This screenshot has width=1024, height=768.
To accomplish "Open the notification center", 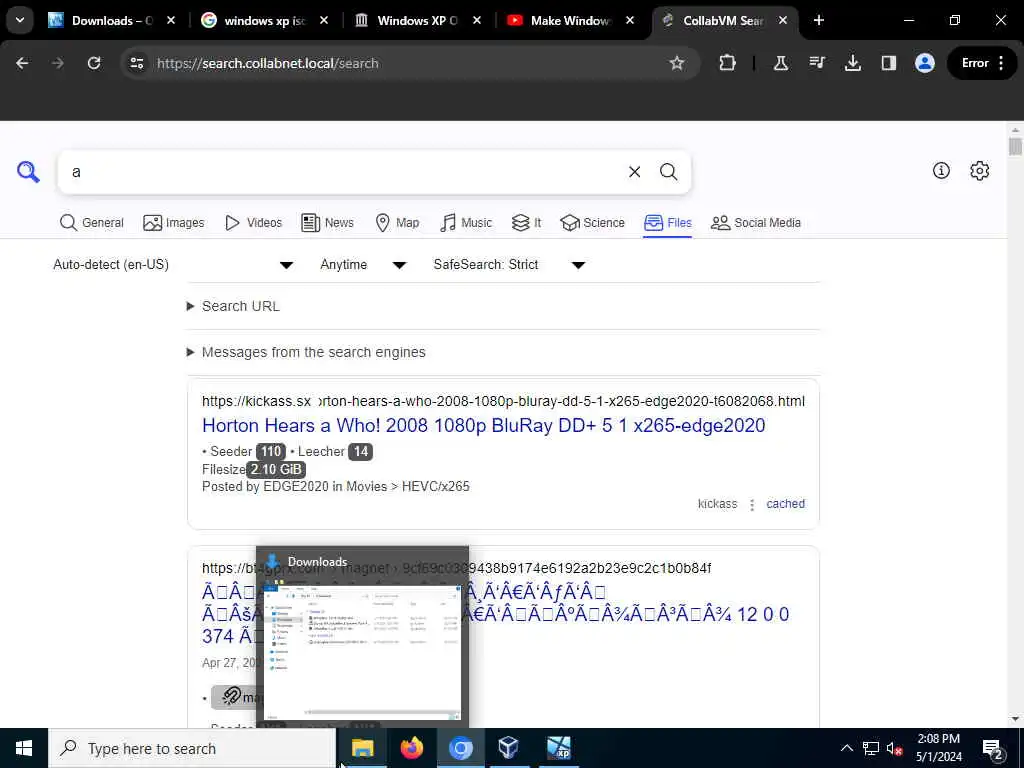I will point(992,749).
